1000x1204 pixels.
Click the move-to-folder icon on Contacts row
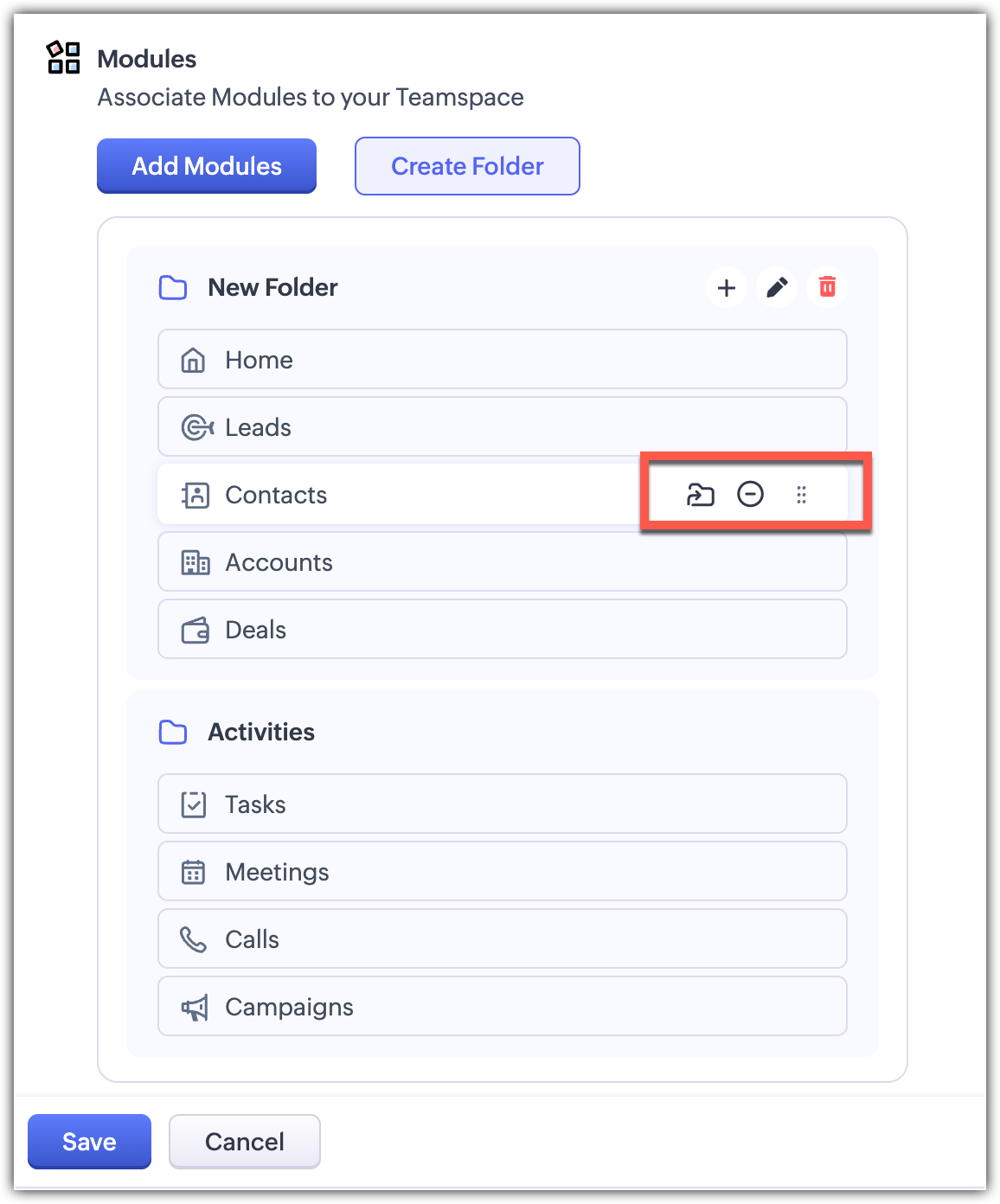coord(700,495)
